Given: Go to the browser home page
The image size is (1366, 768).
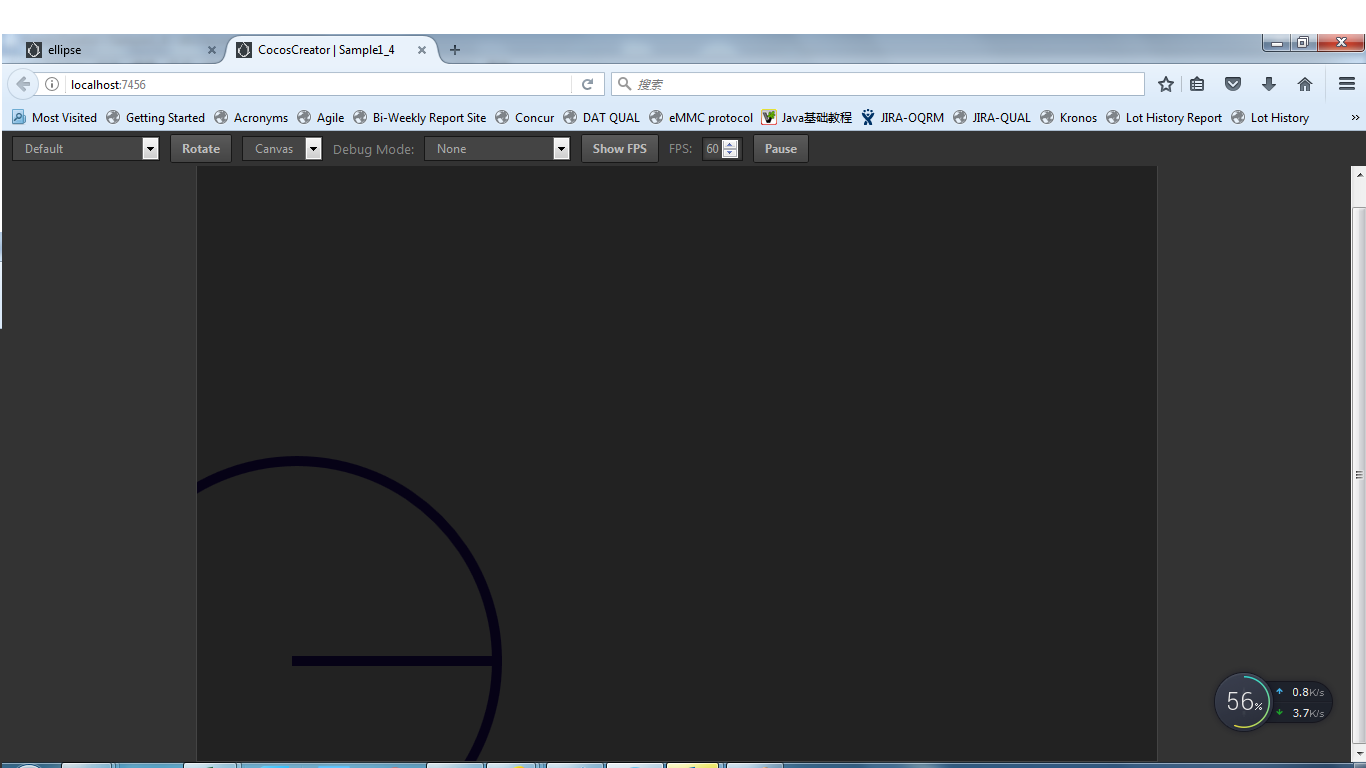Looking at the screenshot, I should [1305, 85].
